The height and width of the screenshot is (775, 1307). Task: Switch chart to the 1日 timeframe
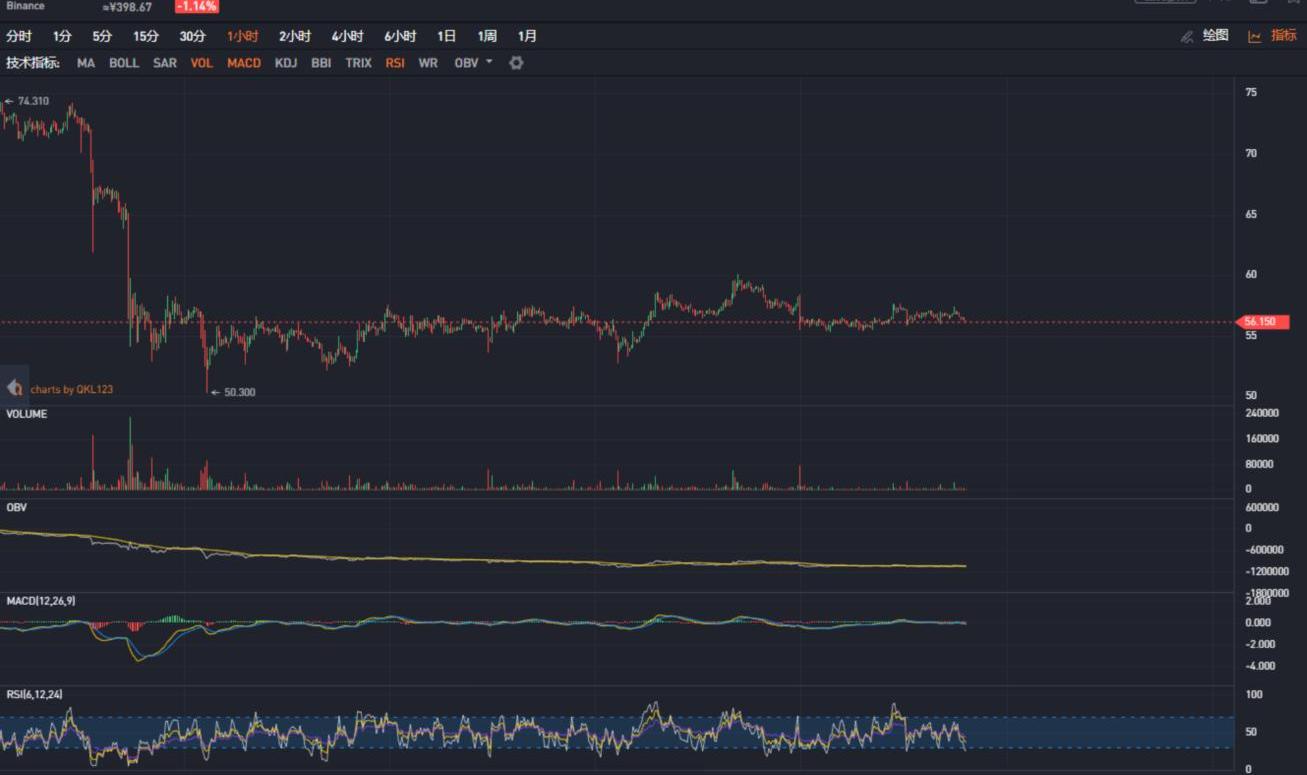(446, 36)
